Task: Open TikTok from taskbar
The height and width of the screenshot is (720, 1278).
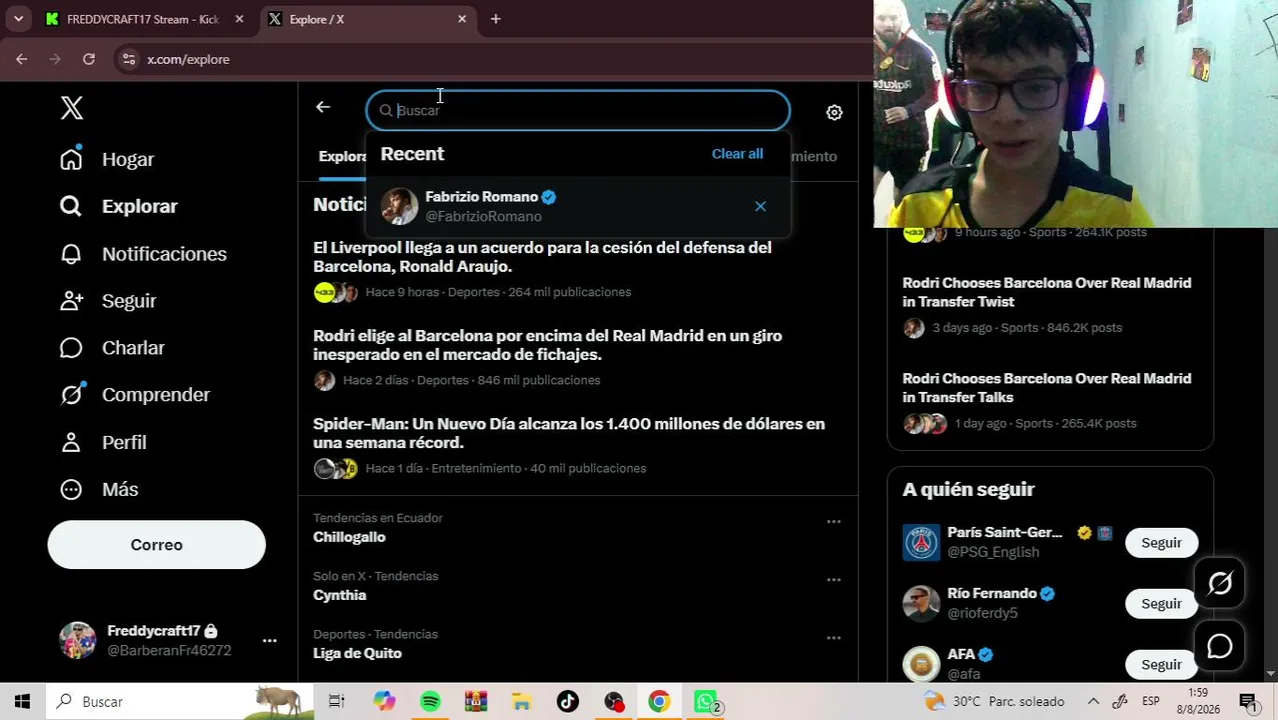Action: click(x=568, y=702)
